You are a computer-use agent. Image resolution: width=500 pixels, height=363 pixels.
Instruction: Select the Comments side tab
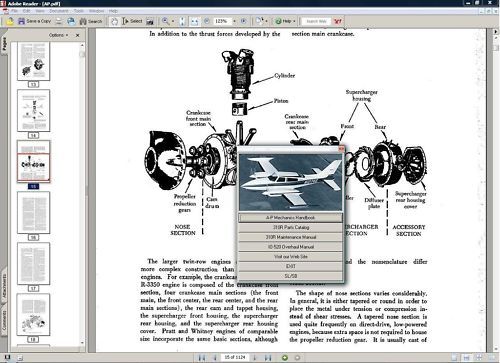point(4,321)
